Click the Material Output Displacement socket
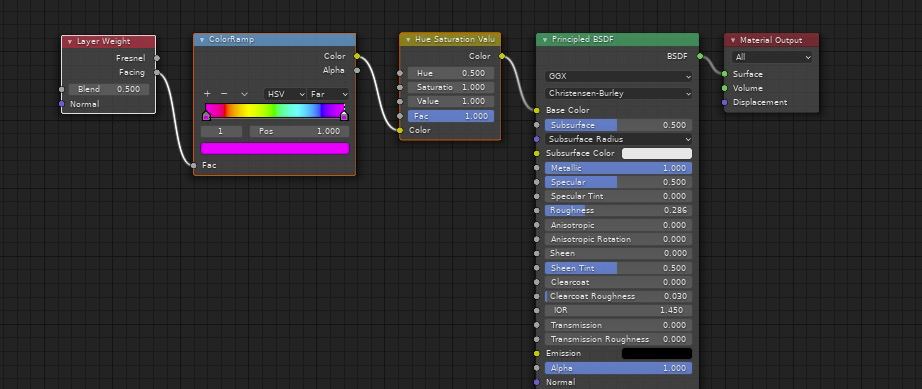The height and width of the screenshot is (389, 922). (x=724, y=102)
